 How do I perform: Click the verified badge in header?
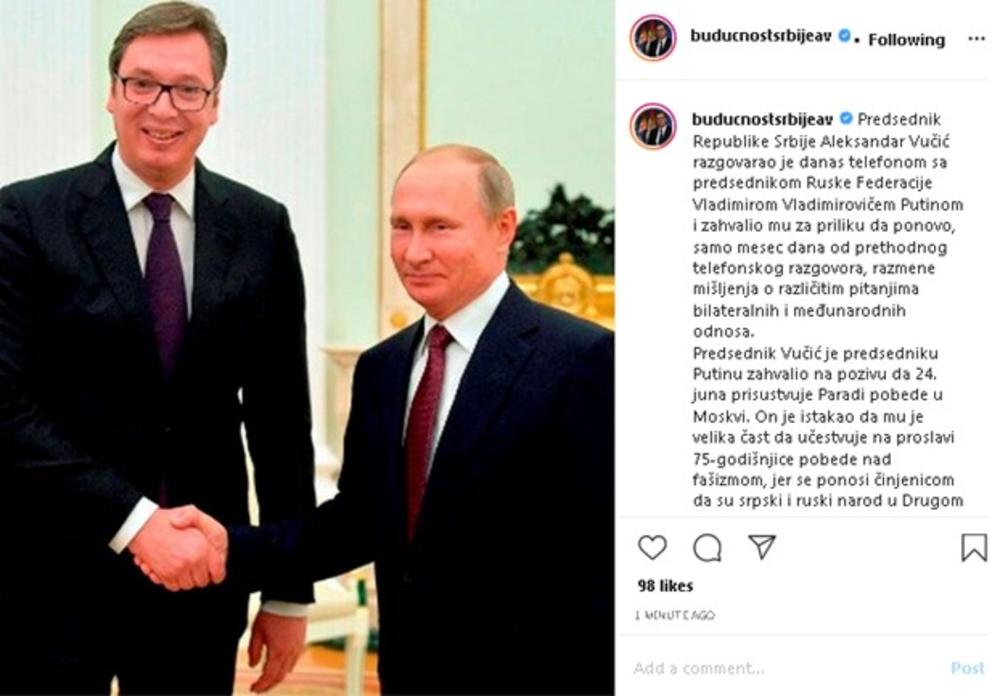pyautogui.click(x=844, y=36)
